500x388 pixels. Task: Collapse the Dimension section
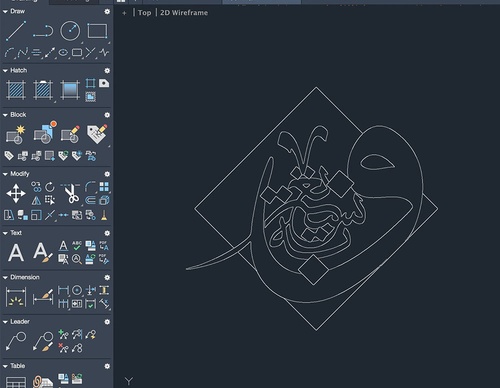point(5,277)
